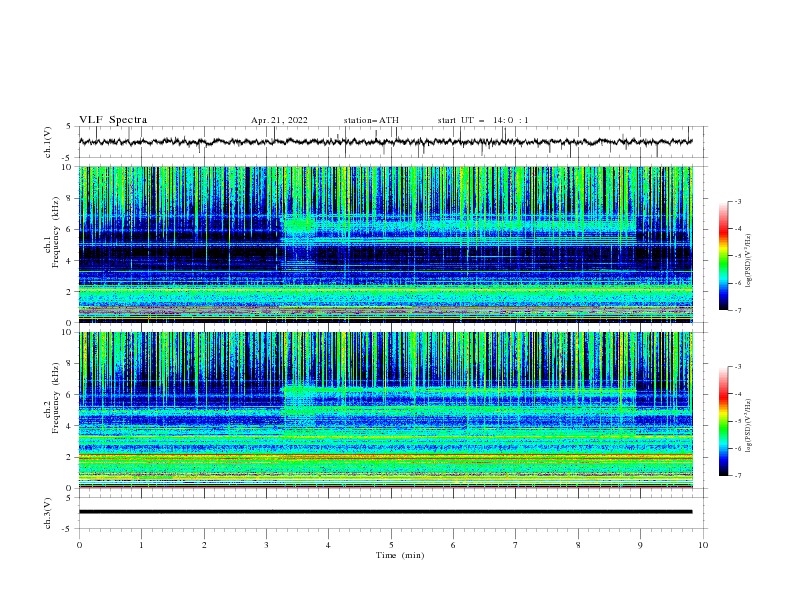
Task: Click the 'ch.1(V)' waveform axis label
Action: coord(48,142)
